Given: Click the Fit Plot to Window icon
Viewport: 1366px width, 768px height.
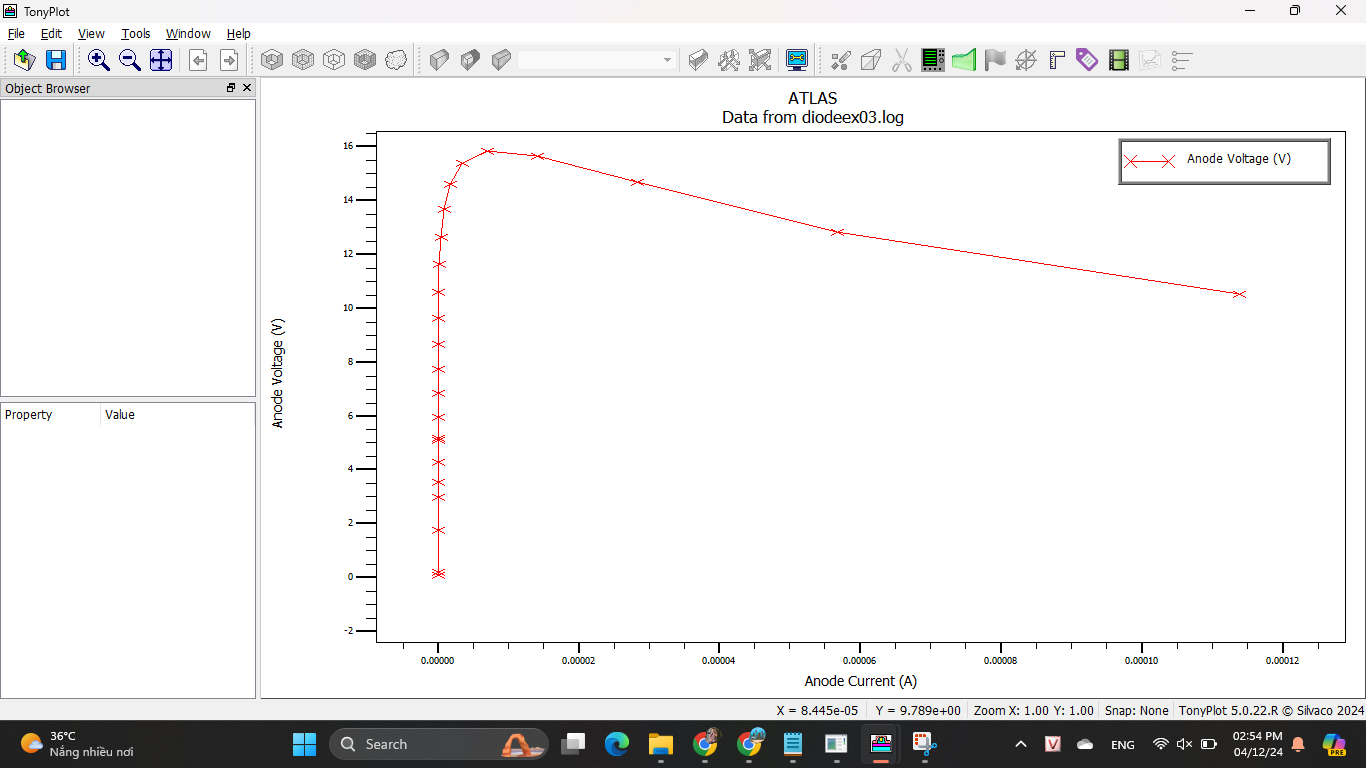Looking at the screenshot, I should [160, 60].
